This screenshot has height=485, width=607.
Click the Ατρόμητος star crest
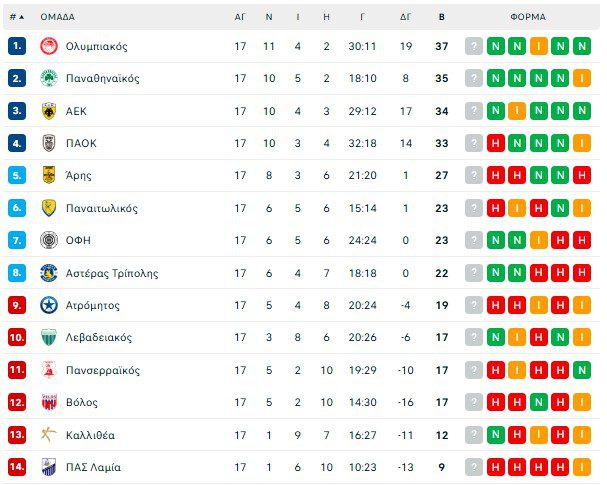point(47,305)
